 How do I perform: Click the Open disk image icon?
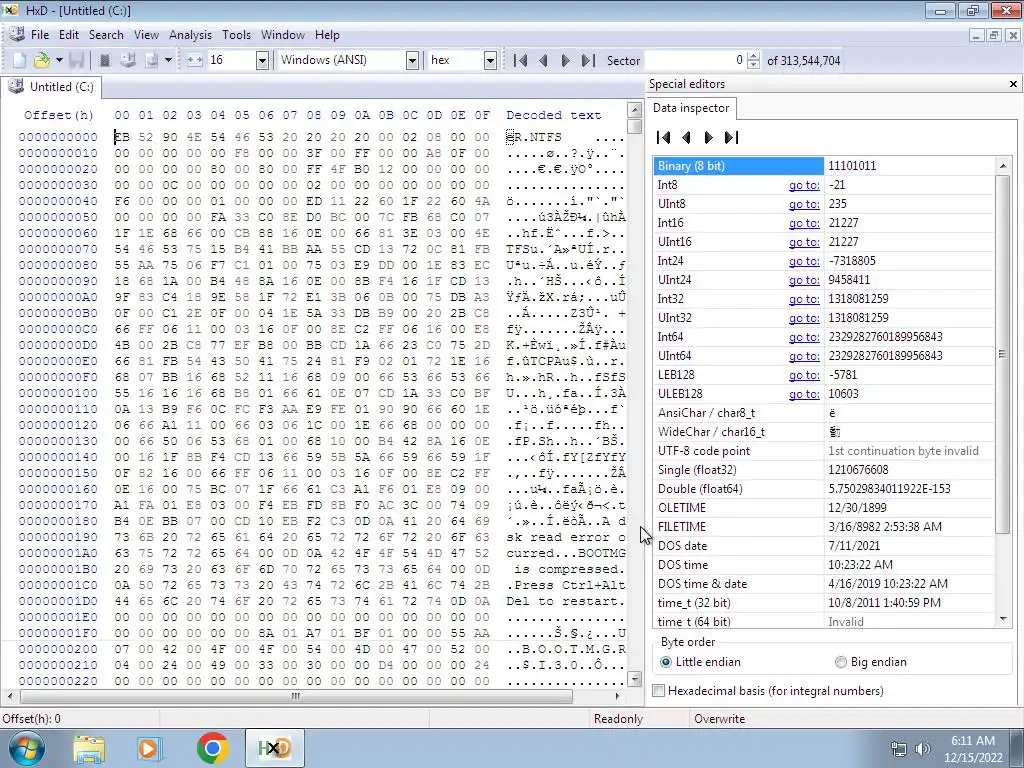click(152, 60)
